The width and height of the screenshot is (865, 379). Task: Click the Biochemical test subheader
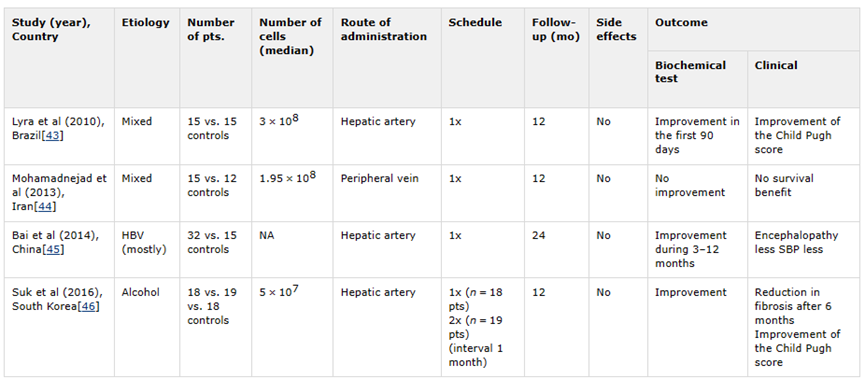click(x=691, y=72)
